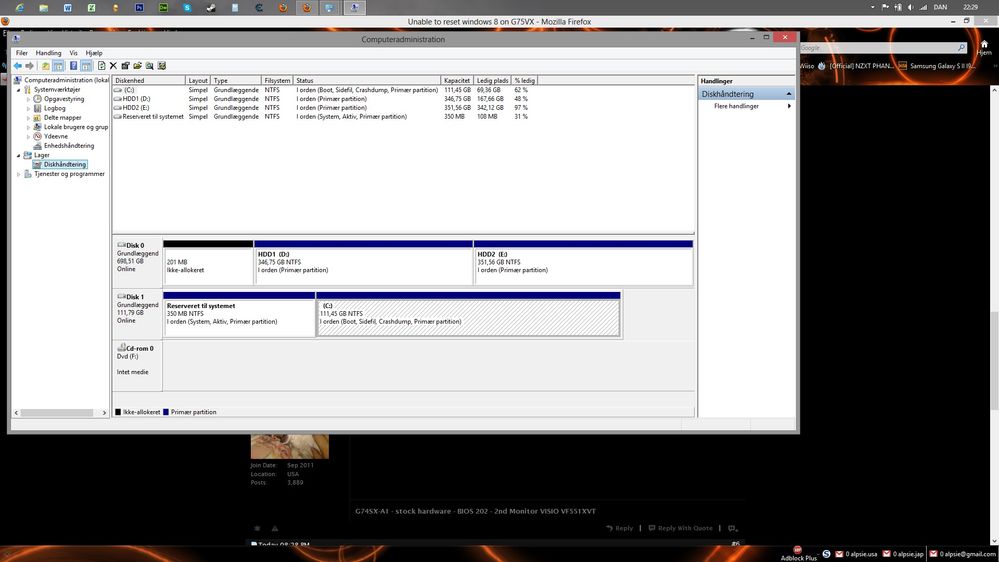Sort by the Ledig plads column header

tap(492, 81)
